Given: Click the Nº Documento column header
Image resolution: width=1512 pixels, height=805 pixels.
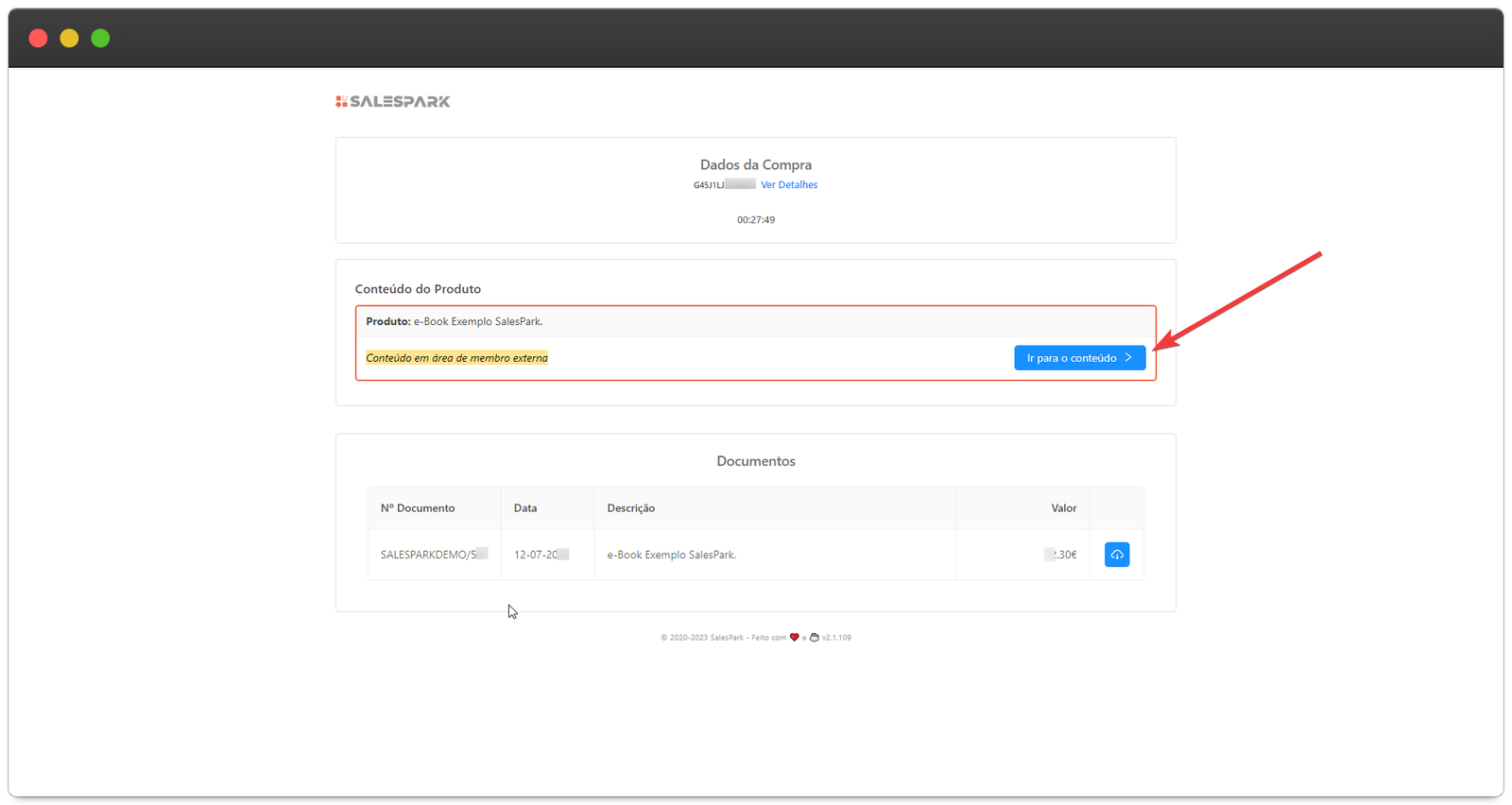Looking at the screenshot, I should pyautogui.click(x=418, y=508).
